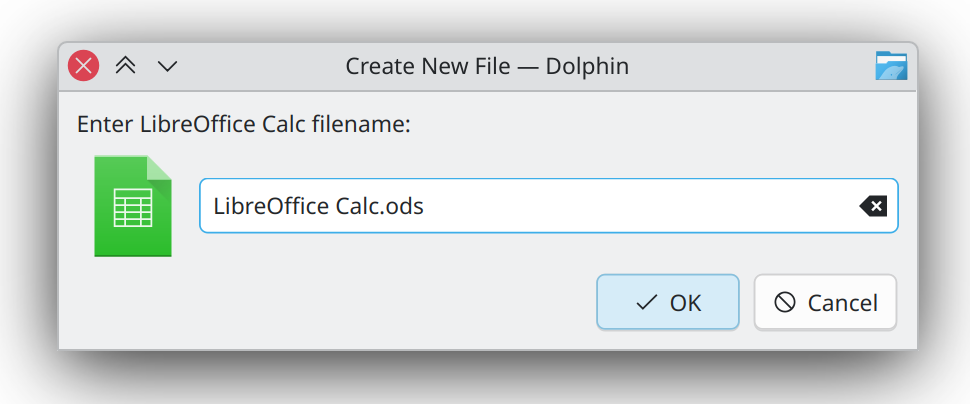This screenshot has height=404, width=970.
Task: Click the Dolphin folder icon in title bar
Action: pyautogui.click(x=891, y=66)
